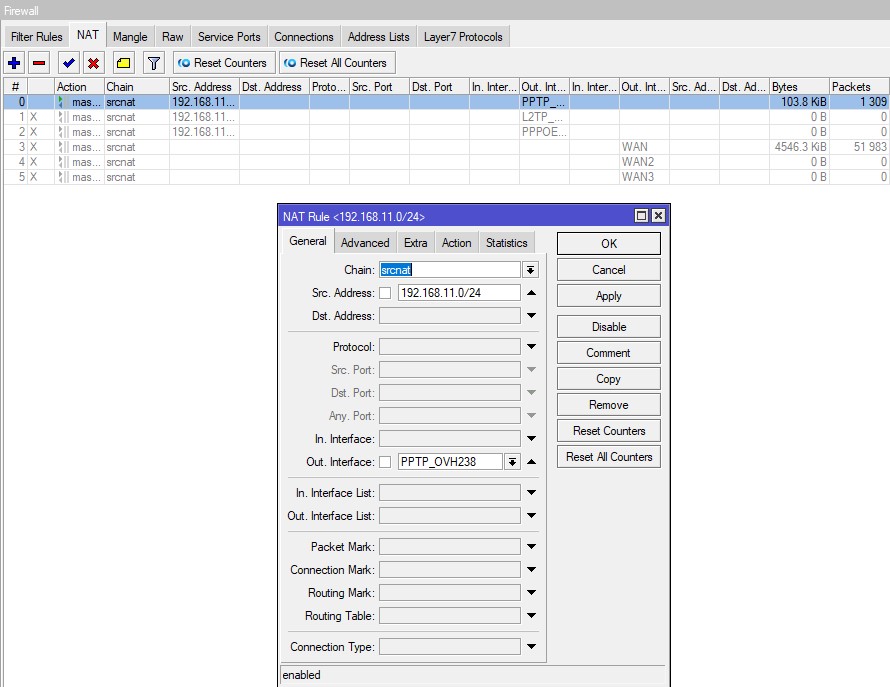Click the Apply button

608,296
